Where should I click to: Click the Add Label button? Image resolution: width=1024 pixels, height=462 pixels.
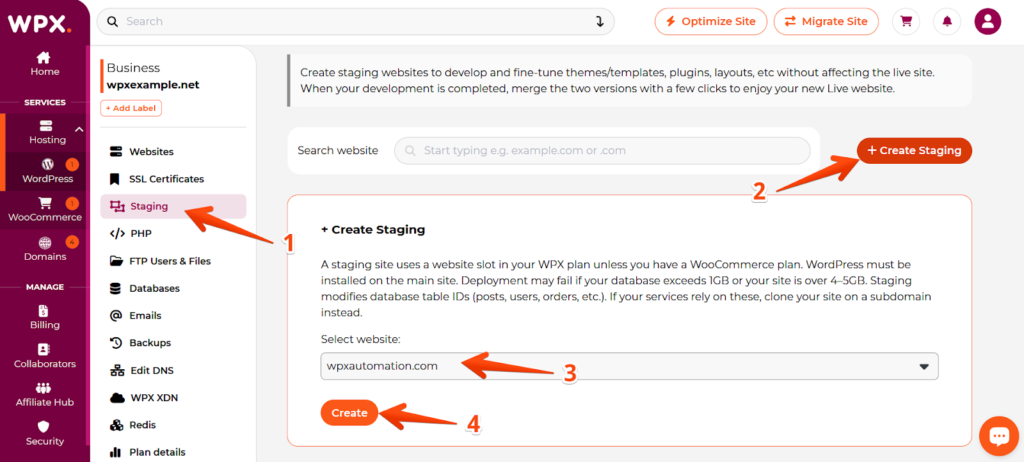point(131,108)
